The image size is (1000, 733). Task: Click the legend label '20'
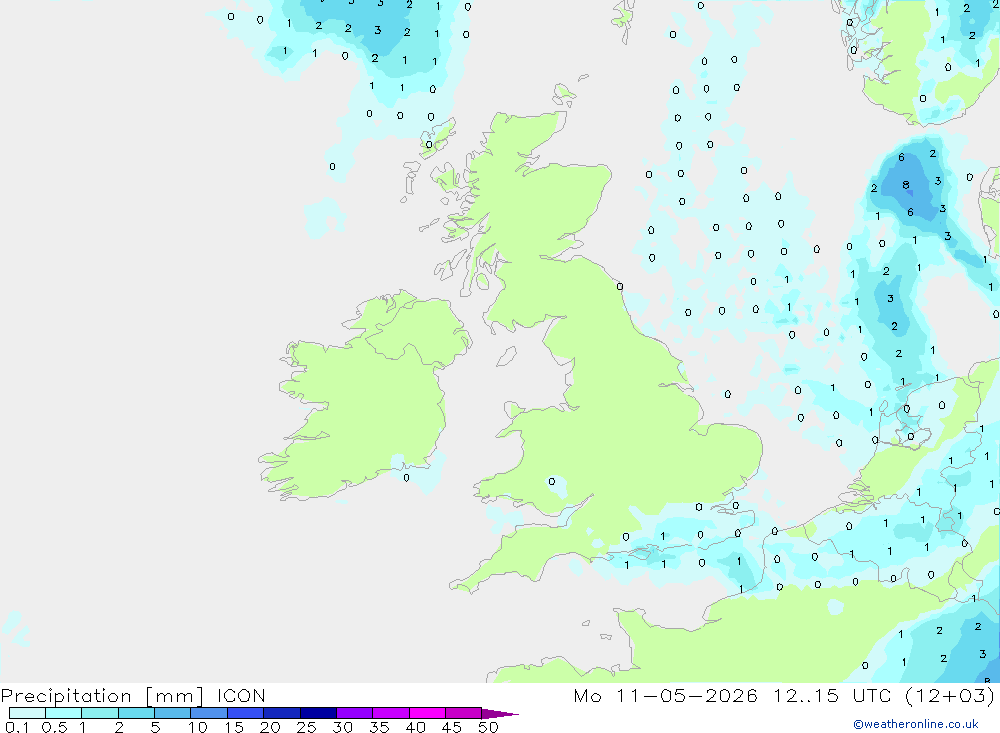click(270, 727)
